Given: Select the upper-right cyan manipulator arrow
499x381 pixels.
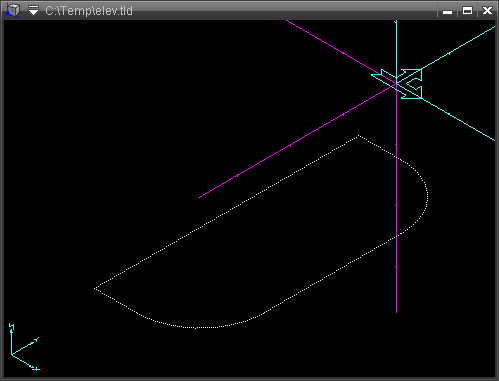Looking at the screenshot, I should pos(411,76).
